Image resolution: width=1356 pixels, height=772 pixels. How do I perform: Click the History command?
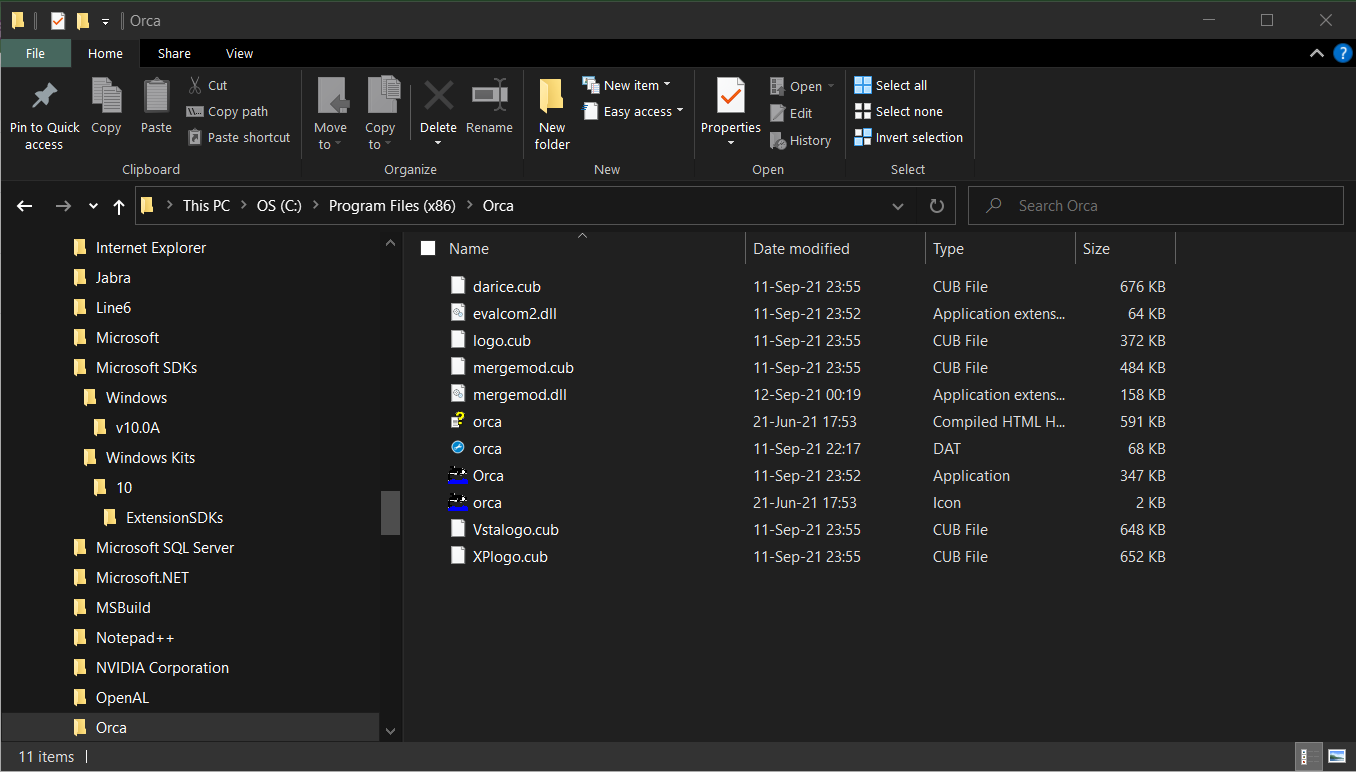[800, 140]
